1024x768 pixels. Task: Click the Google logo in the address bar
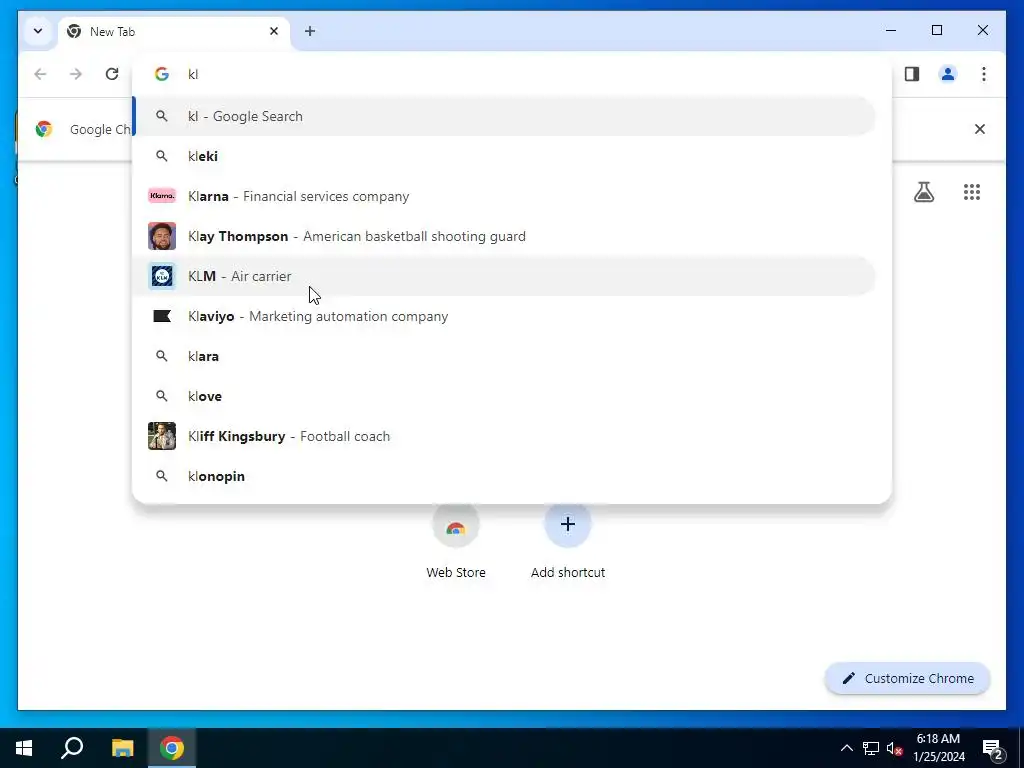tap(162, 74)
